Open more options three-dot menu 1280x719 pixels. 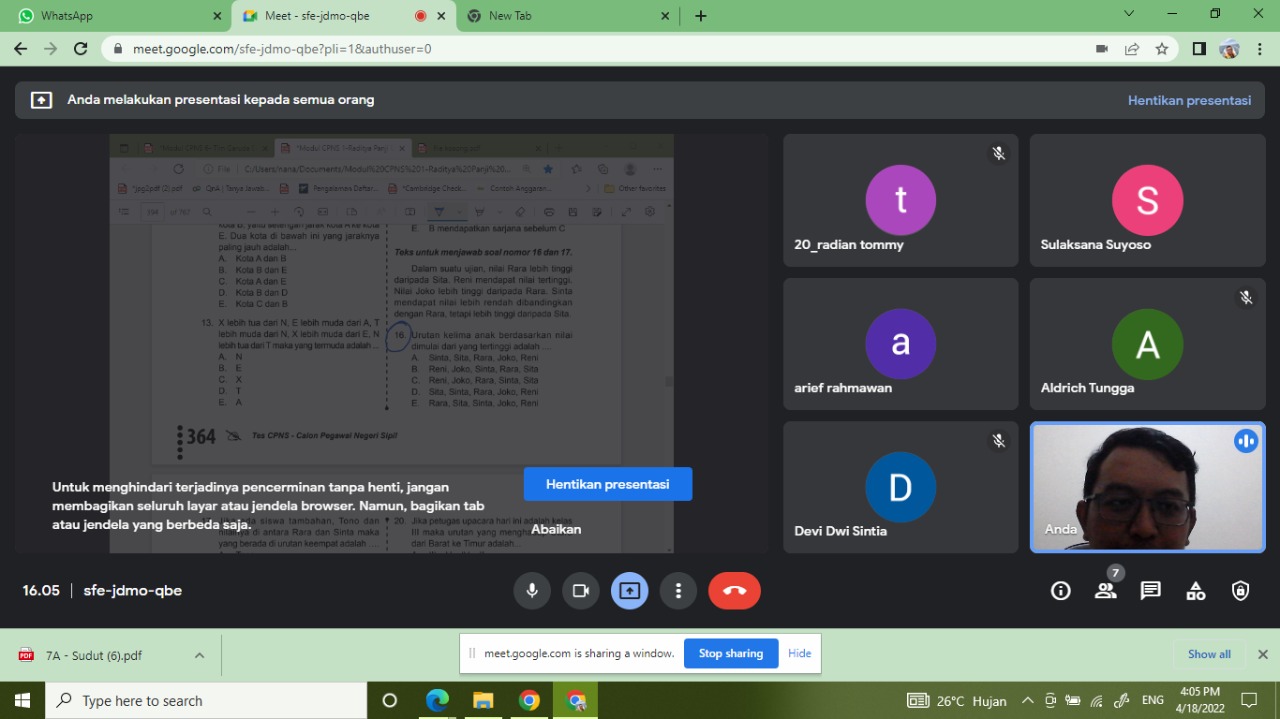(x=678, y=591)
